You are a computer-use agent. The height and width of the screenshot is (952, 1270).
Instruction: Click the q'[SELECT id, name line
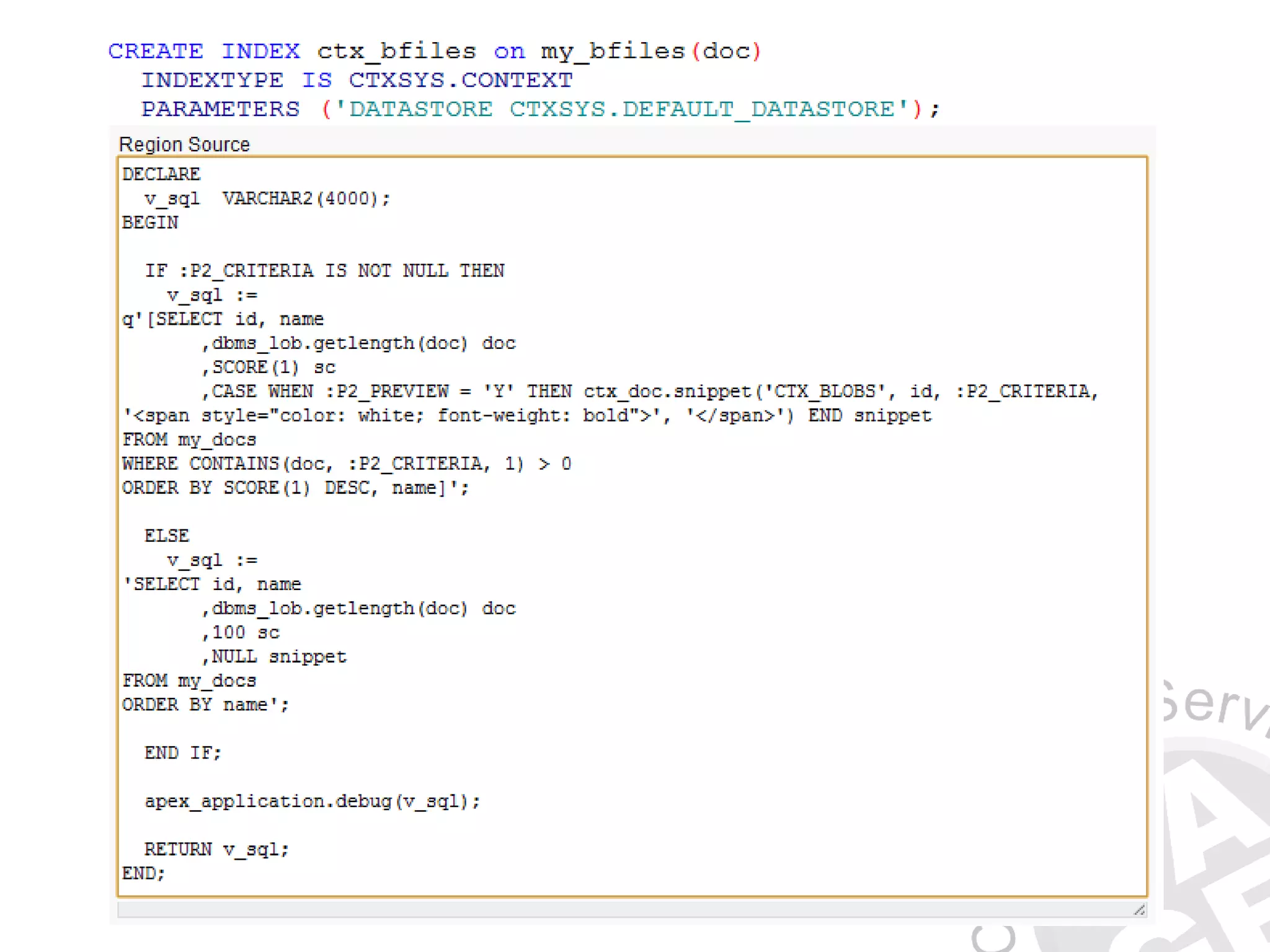[223, 319]
